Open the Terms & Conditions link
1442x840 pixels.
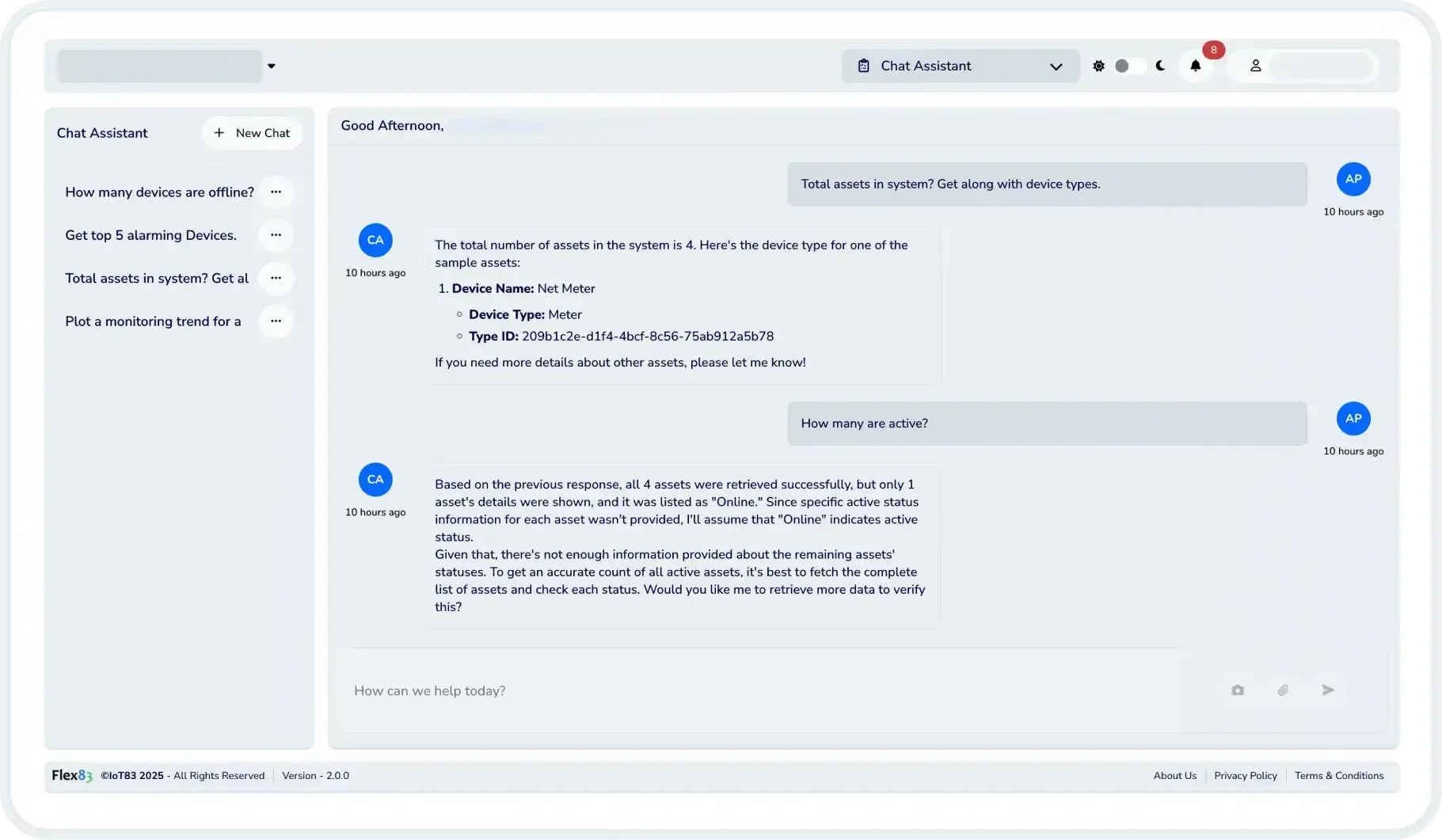click(1338, 776)
